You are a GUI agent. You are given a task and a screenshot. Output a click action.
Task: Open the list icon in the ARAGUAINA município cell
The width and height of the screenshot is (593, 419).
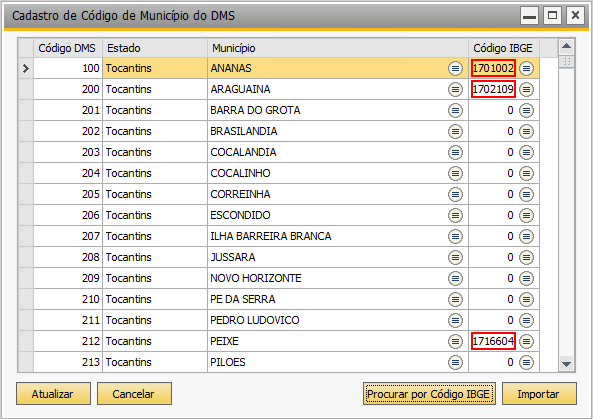tap(455, 90)
